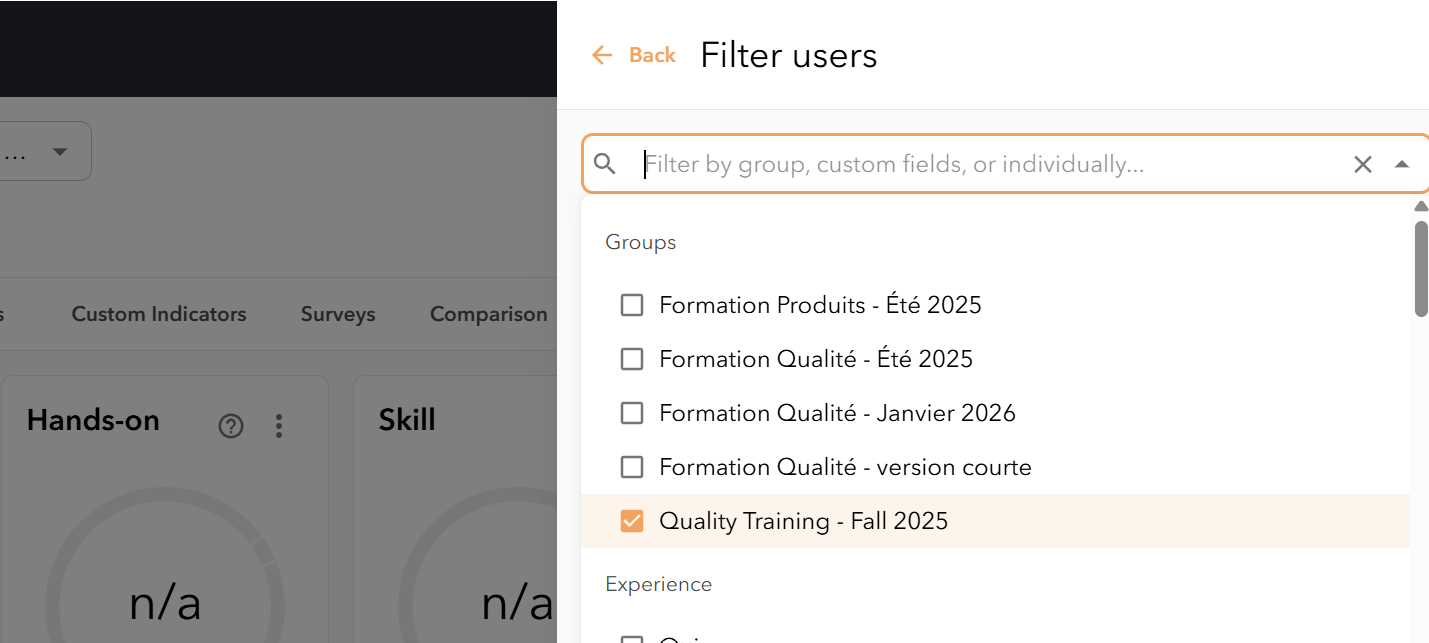Click the Filter users panel title
The width and height of the screenshot is (1429, 643).
[789, 55]
